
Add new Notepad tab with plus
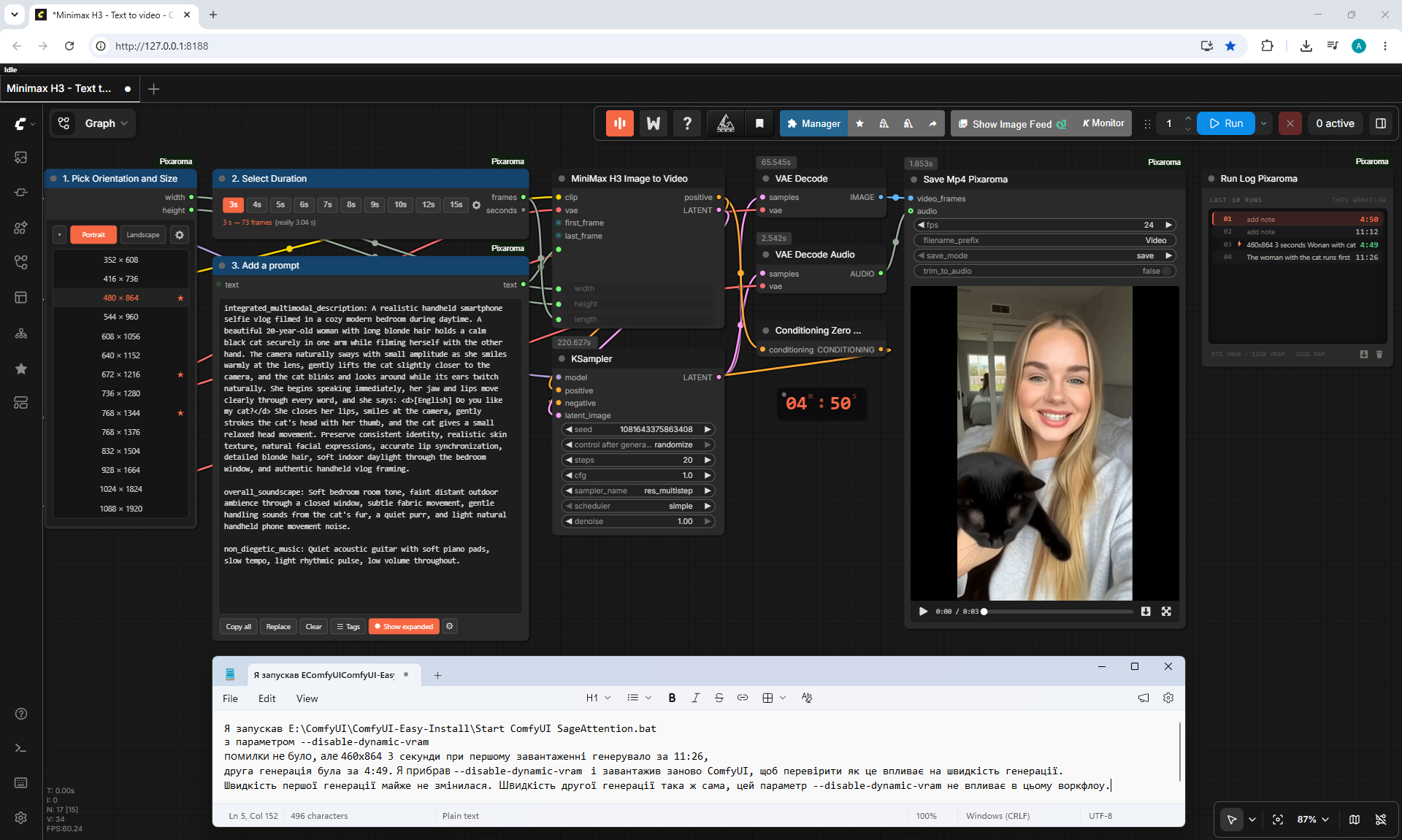coord(437,675)
